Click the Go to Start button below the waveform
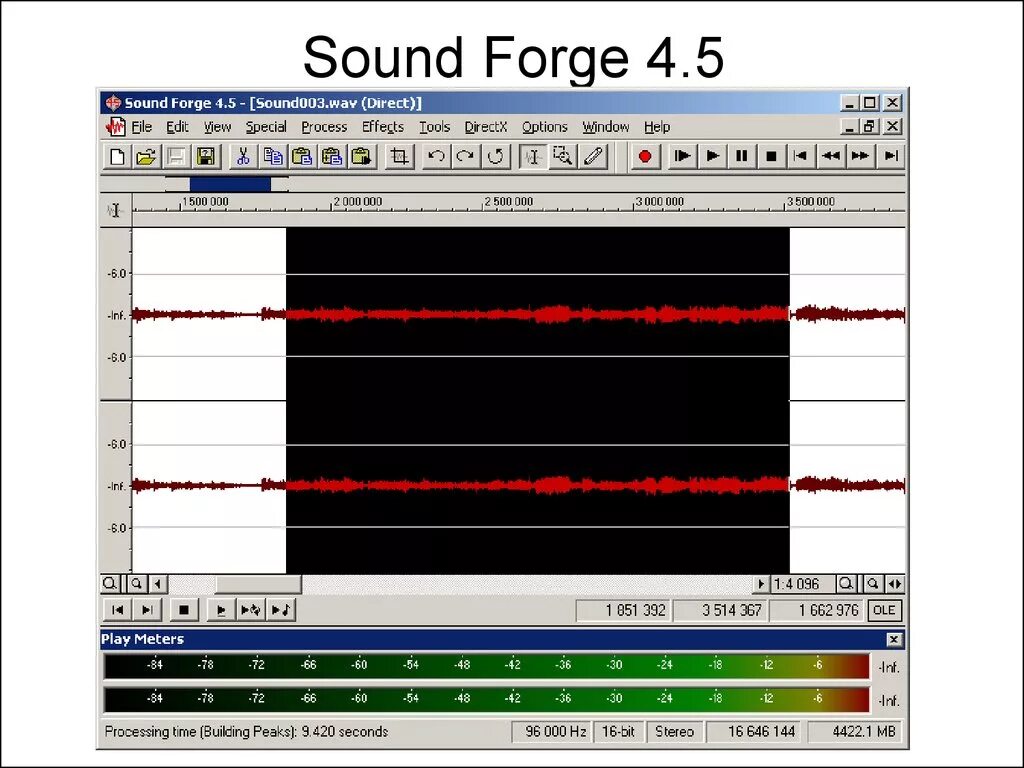The image size is (1024, 768). (x=118, y=610)
